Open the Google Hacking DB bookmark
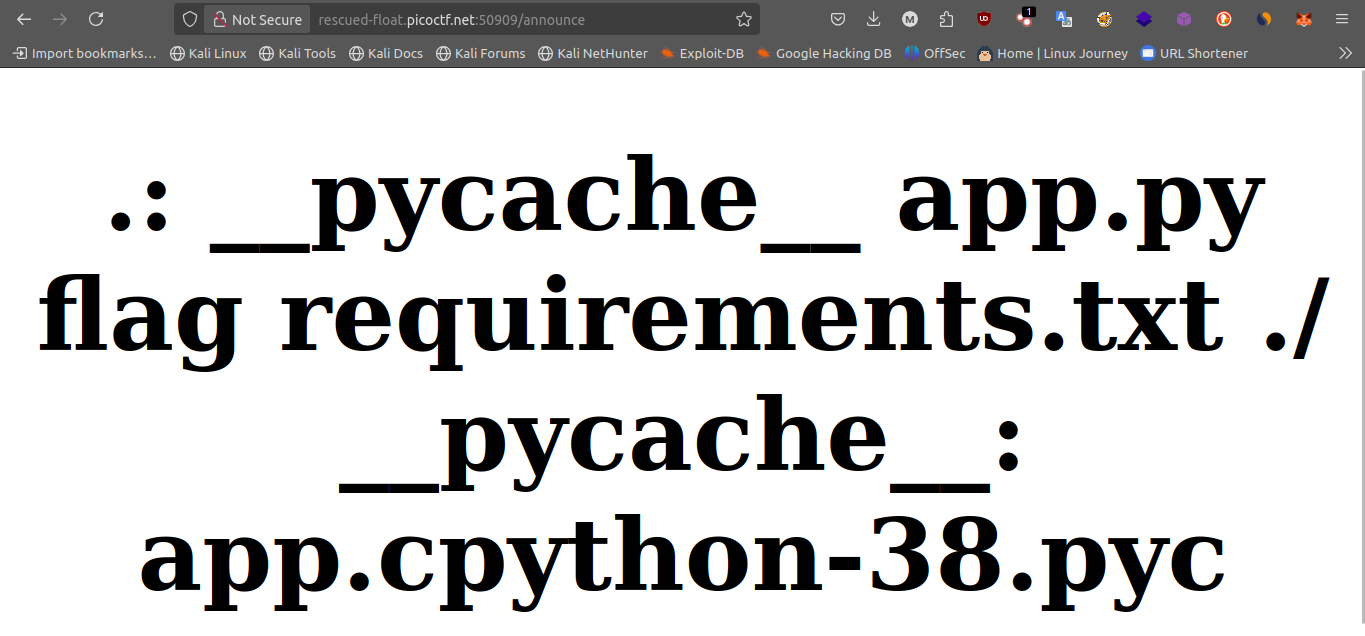1365x636 pixels. click(824, 53)
